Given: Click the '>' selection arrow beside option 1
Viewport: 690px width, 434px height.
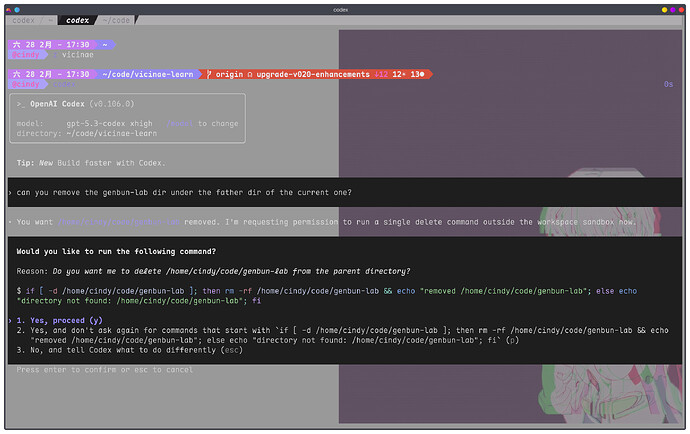Looking at the screenshot, I should [10, 320].
